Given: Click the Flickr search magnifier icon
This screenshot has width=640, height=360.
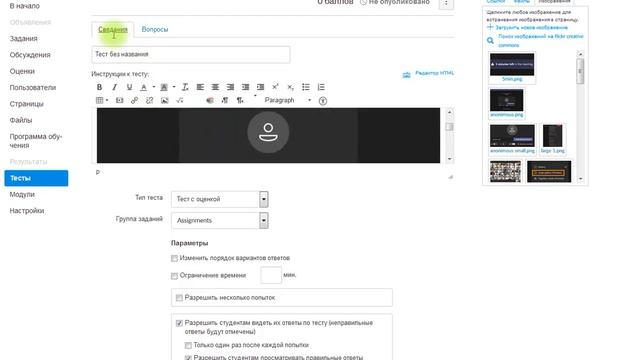Looking at the screenshot, I should [x=490, y=40].
